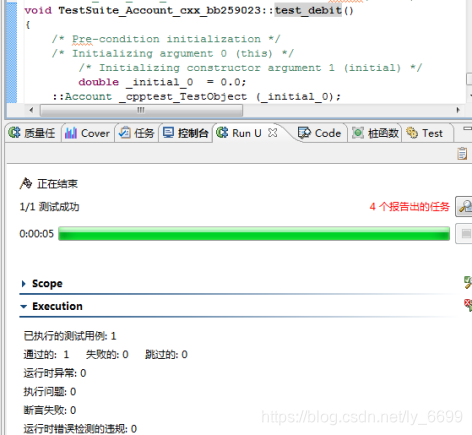Image resolution: width=472 pixels, height=435 pixels.
Task: Open the Cover coverage tab
Action: coord(87,133)
